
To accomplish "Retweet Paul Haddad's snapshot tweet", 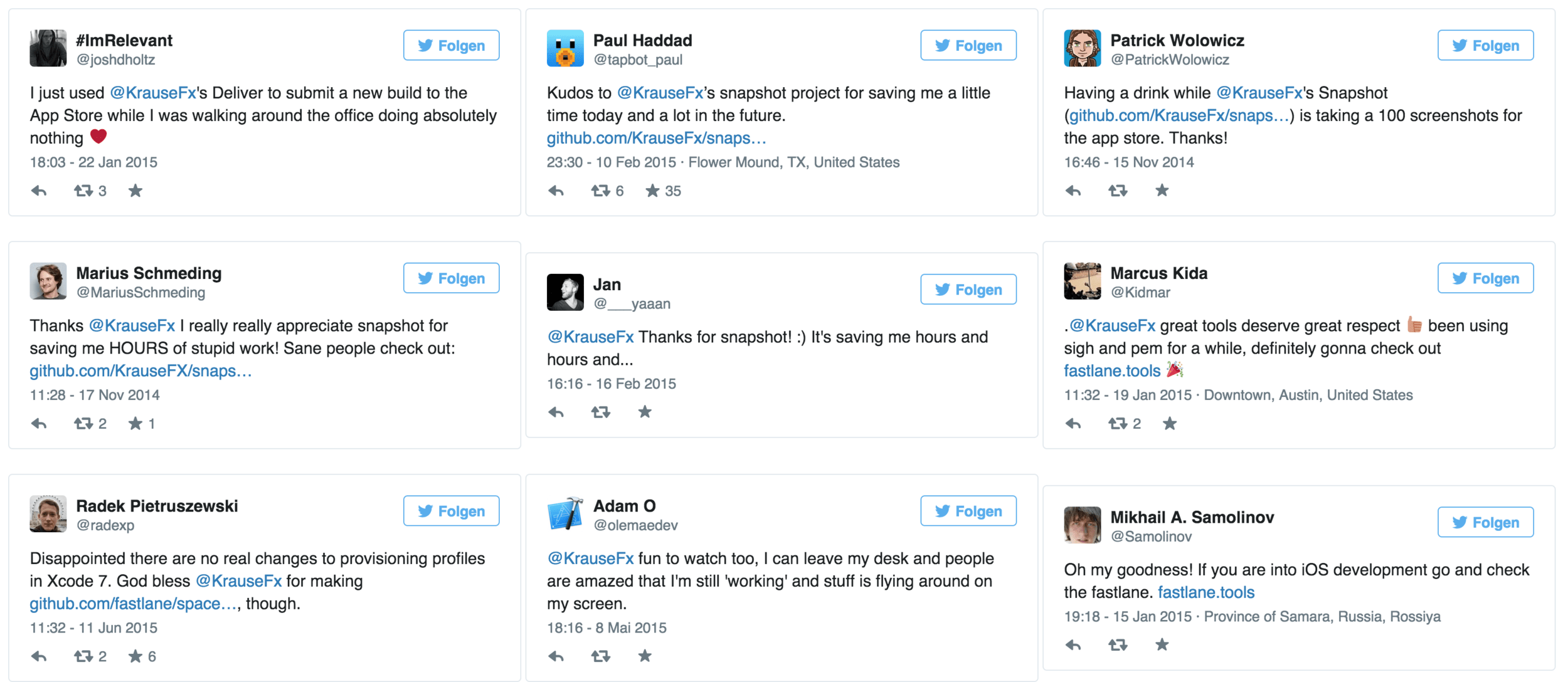I will [x=600, y=191].
